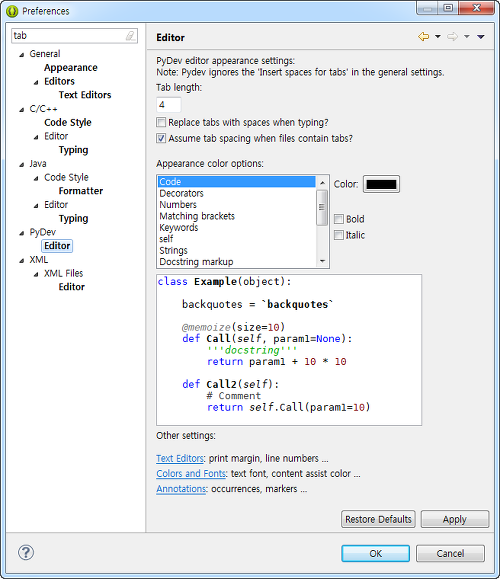The image size is (500, 579).
Task: Select Decorators in the color options list
Action: coord(237,193)
